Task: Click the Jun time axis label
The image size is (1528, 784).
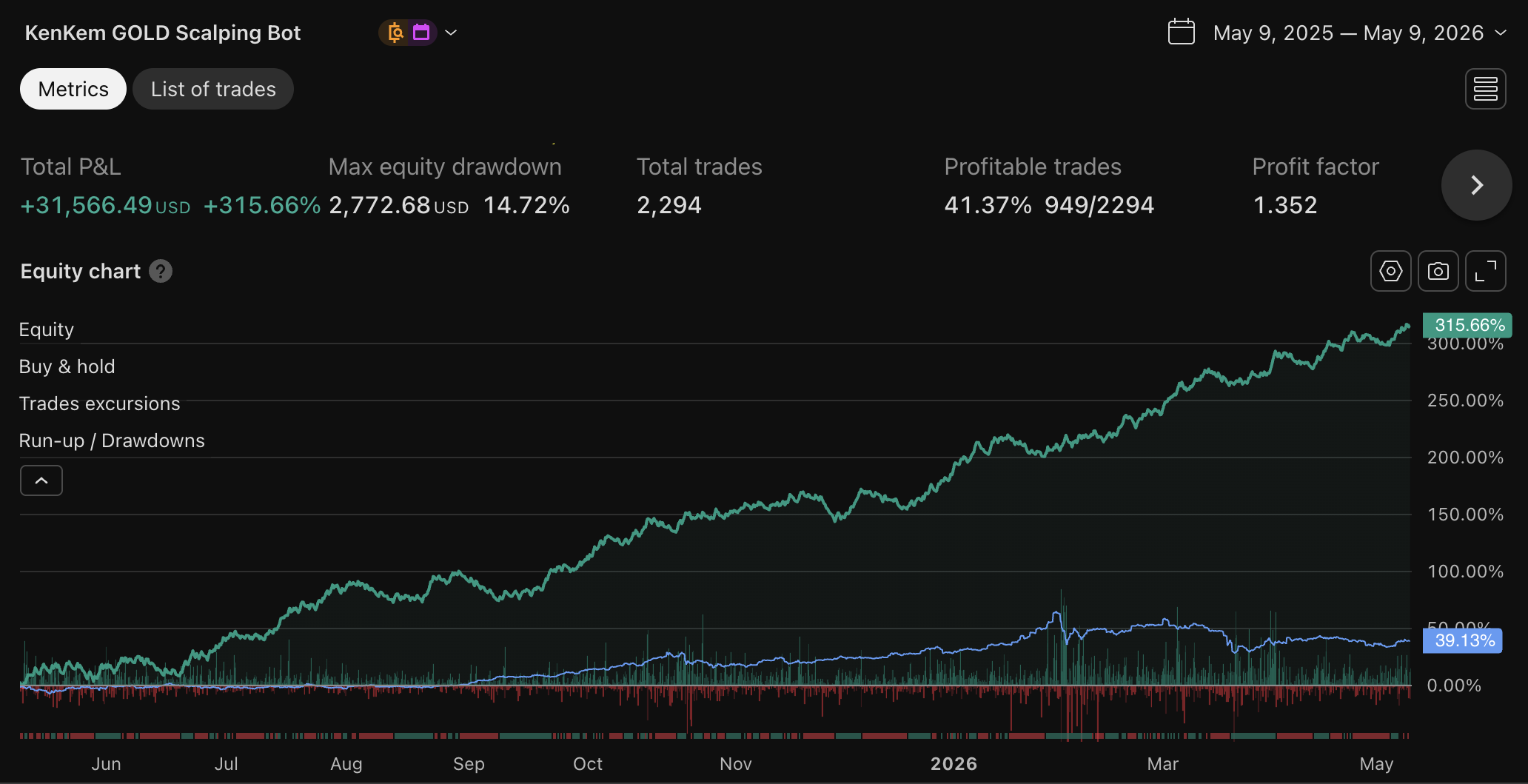Action: click(x=106, y=763)
